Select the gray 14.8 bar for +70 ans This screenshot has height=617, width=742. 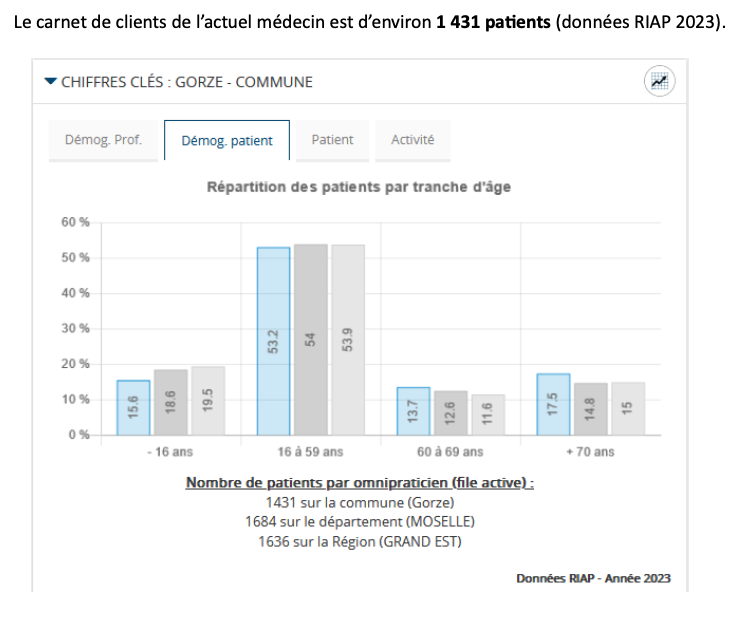(x=591, y=409)
